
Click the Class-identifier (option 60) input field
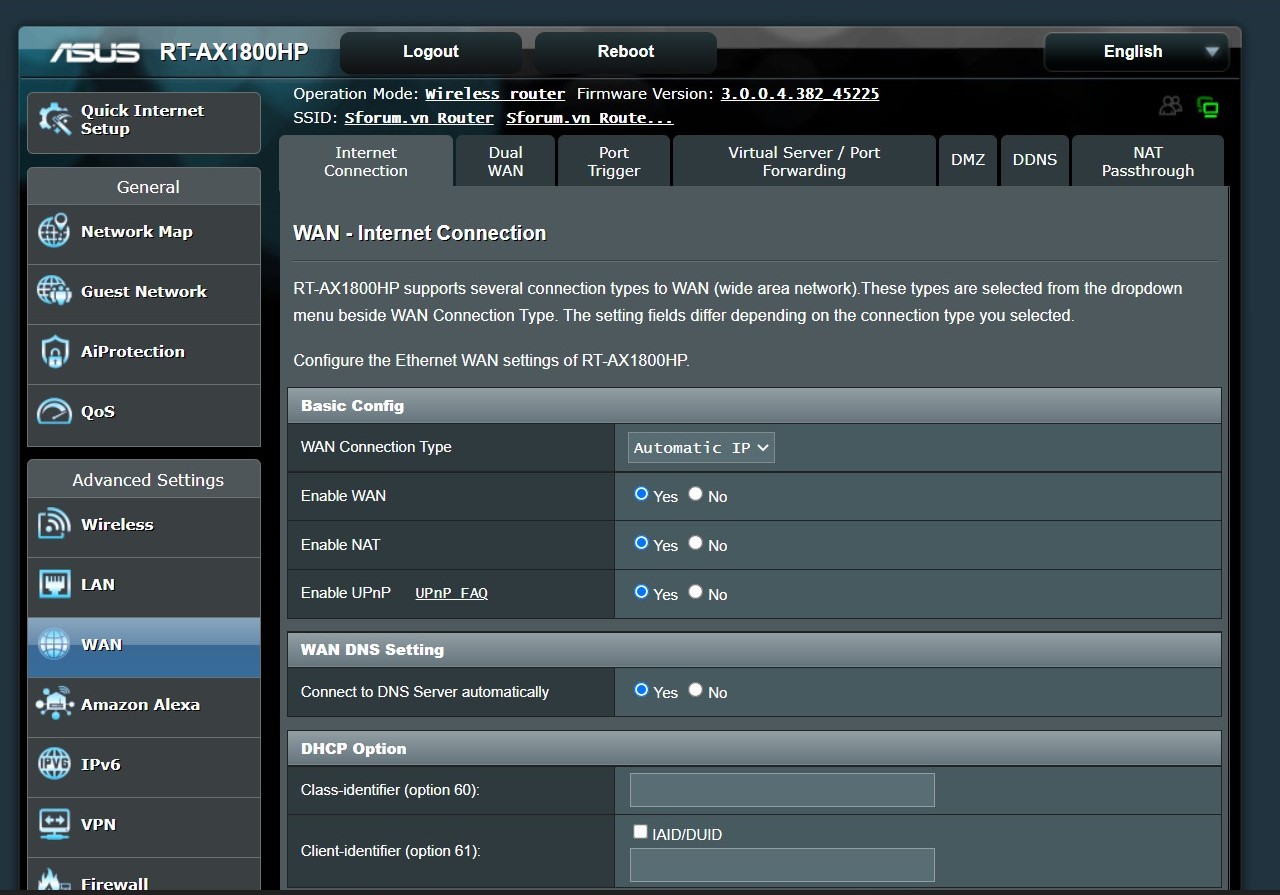pyautogui.click(x=782, y=790)
